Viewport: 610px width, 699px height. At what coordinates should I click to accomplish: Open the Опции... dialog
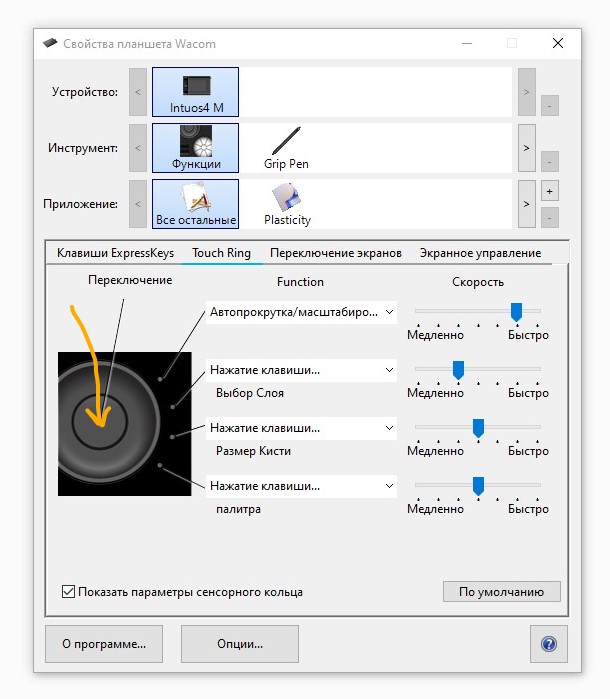click(240, 644)
